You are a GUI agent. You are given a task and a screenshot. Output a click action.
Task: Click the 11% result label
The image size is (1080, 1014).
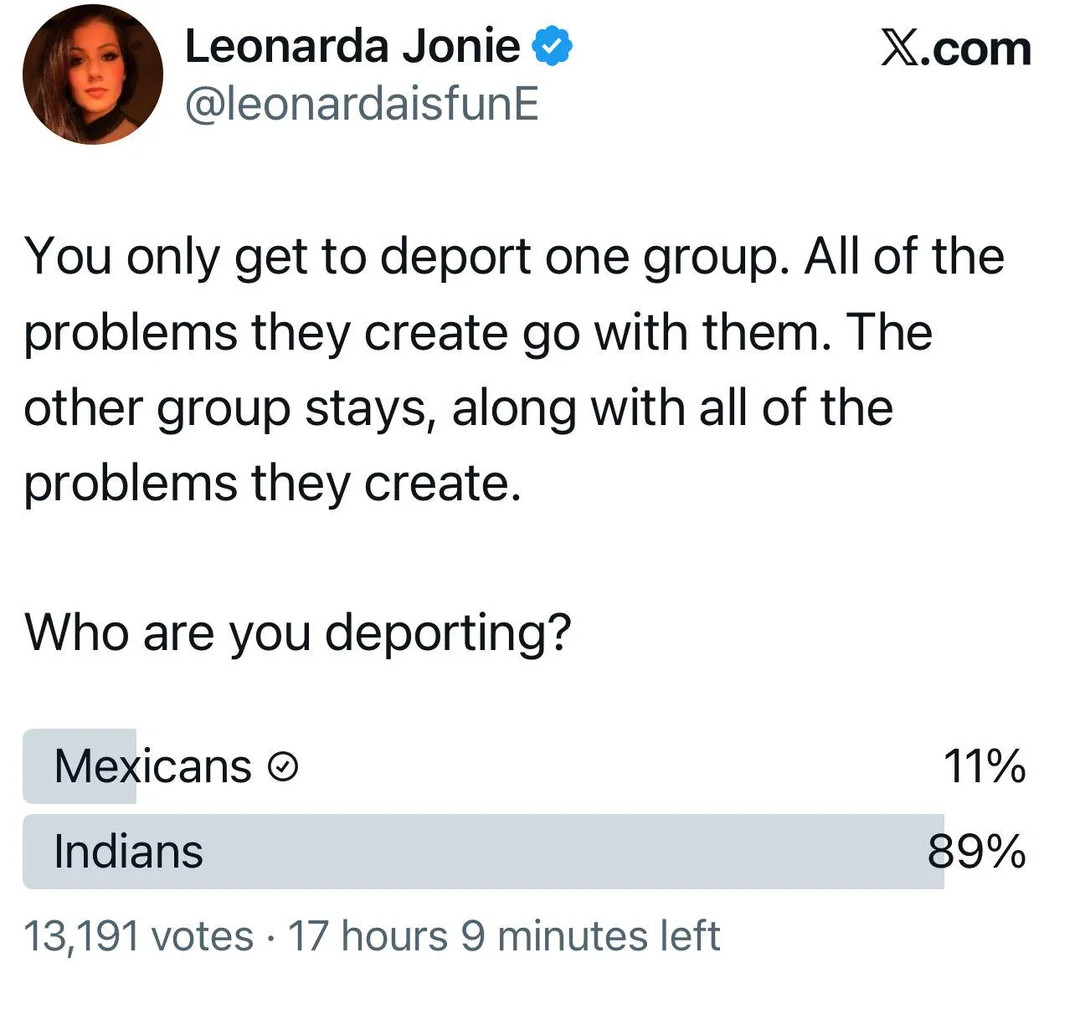click(984, 767)
